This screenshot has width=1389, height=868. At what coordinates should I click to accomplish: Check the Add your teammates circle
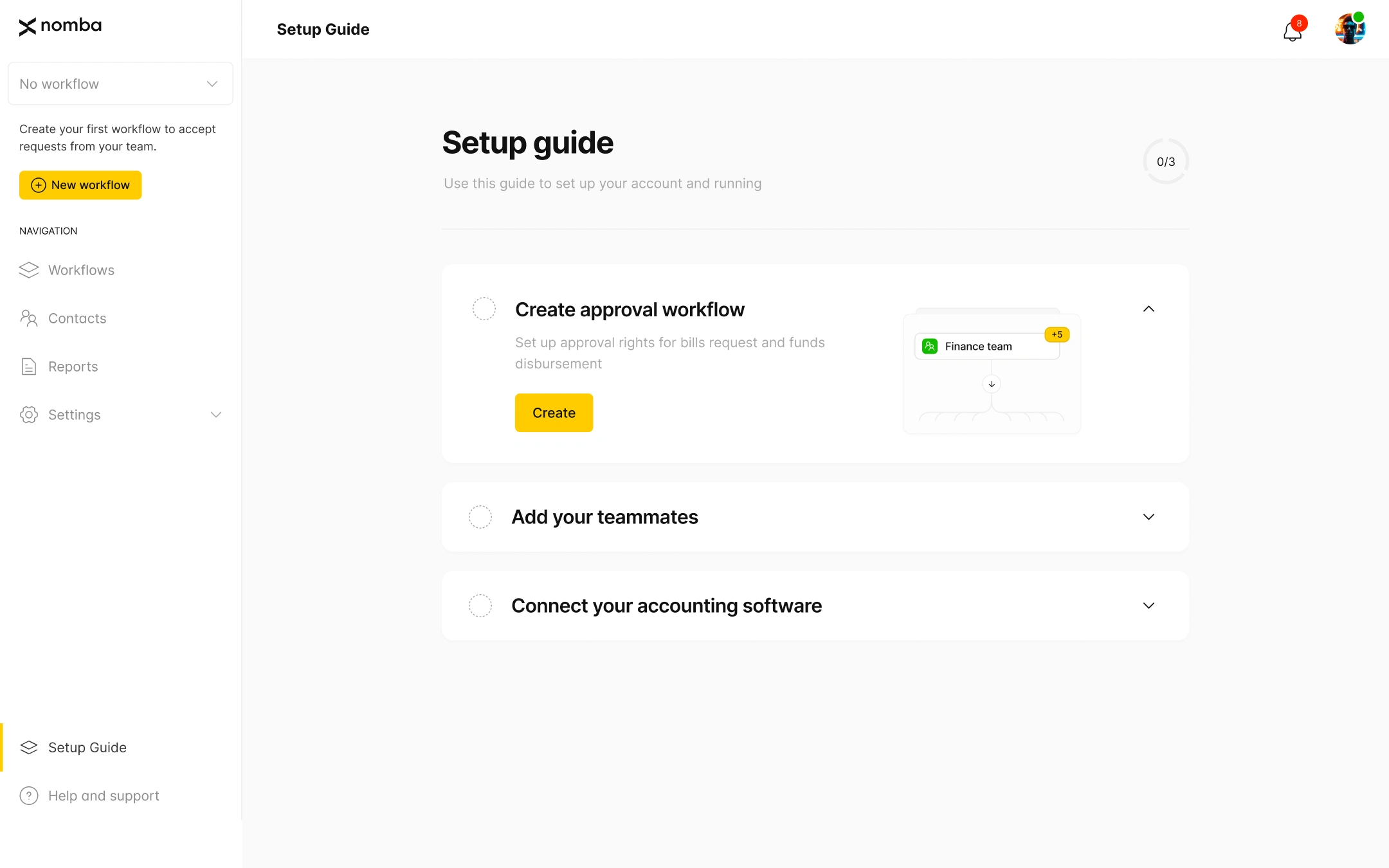[x=480, y=516]
